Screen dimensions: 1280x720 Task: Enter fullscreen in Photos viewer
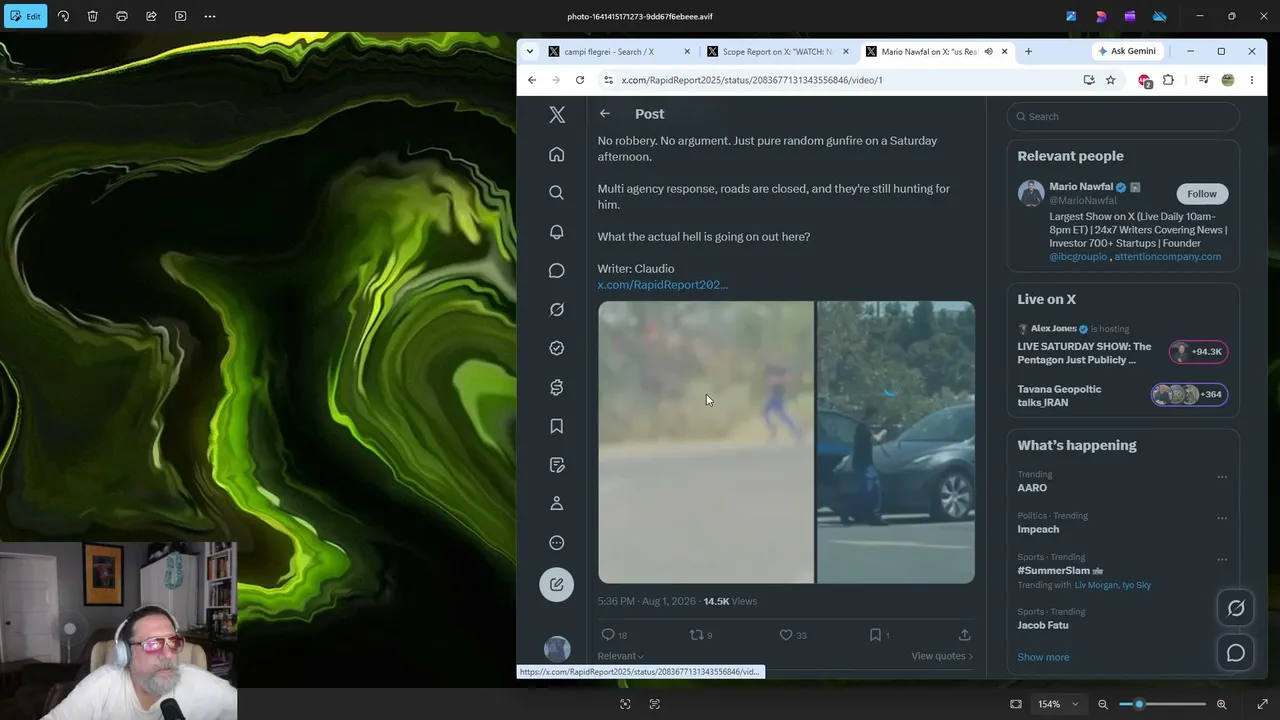coord(1262,704)
